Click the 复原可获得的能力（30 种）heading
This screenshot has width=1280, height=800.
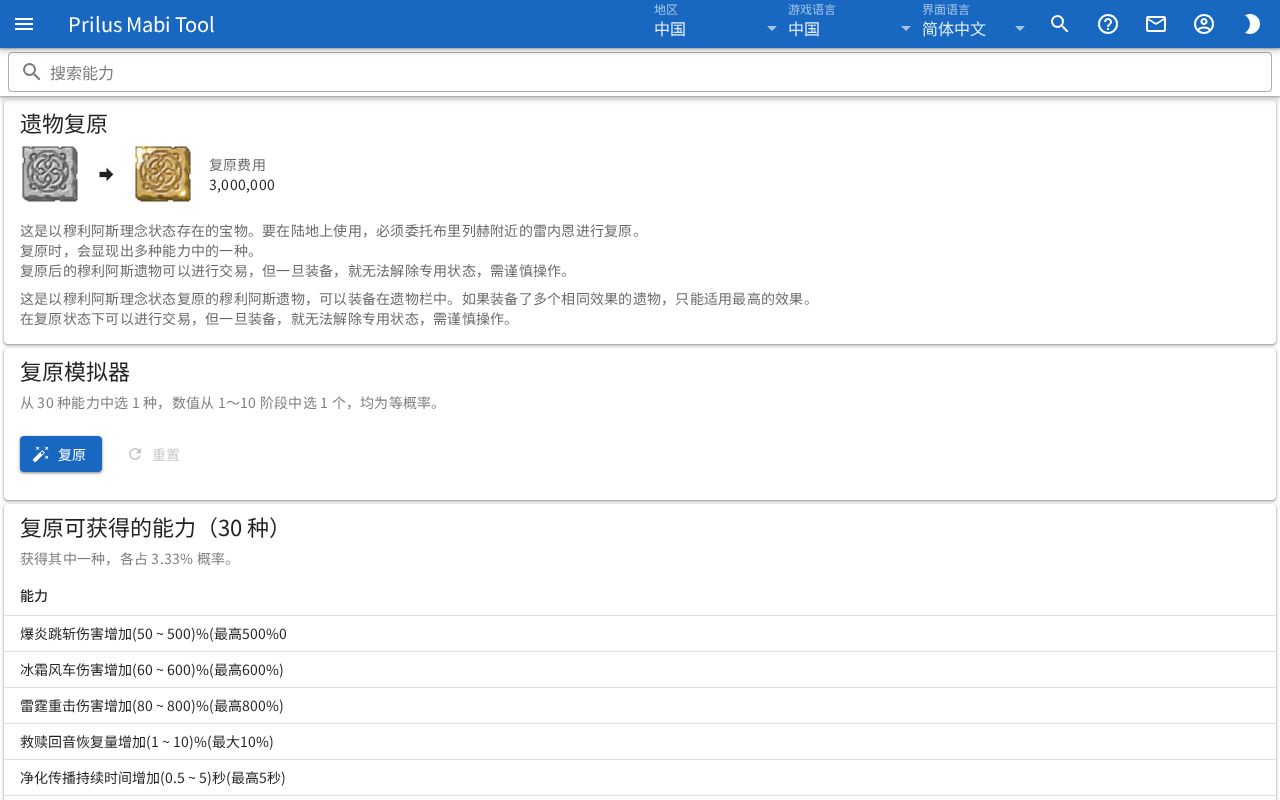click(x=149, y=528)
